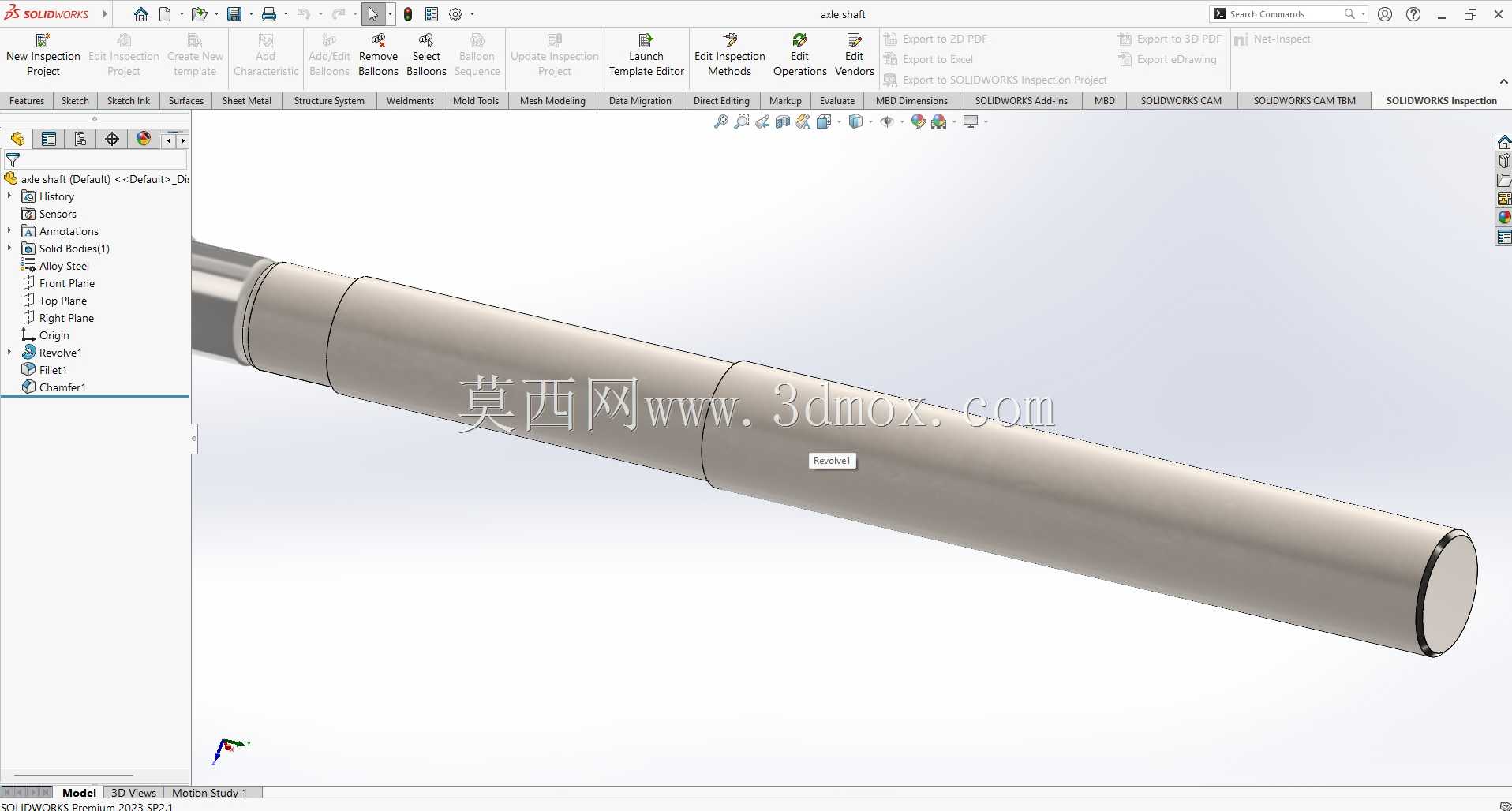This screenshot has width=1512, height=811.
Task: Select the Sensors tree item
Action: pos(58,214)
